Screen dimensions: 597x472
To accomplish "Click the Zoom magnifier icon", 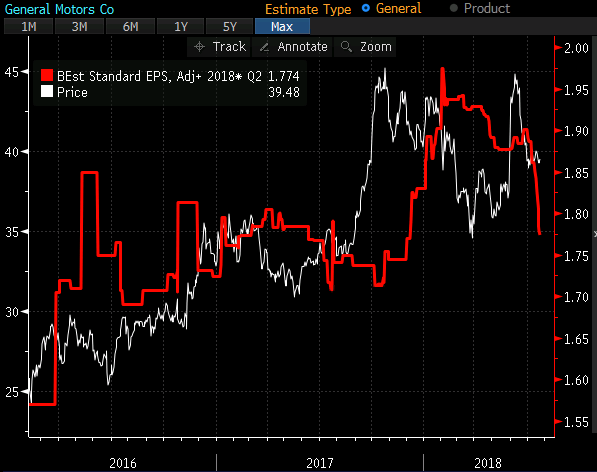I will [346, 47].
